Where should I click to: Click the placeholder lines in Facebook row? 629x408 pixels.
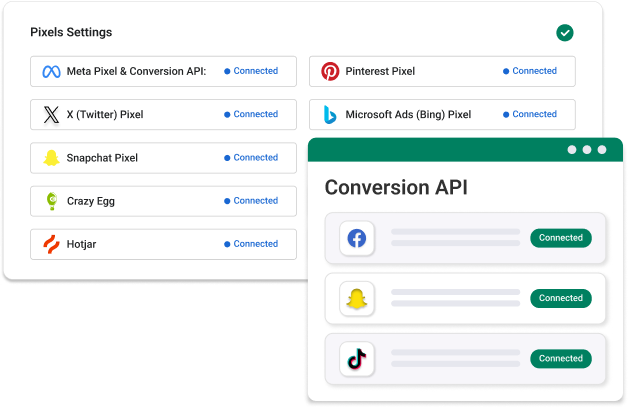point(455,237)
